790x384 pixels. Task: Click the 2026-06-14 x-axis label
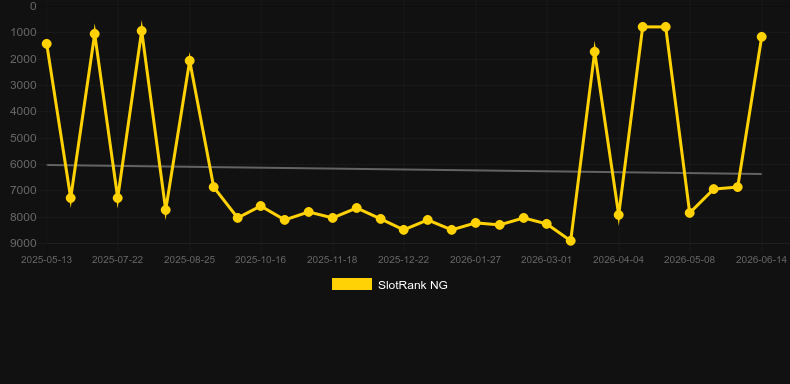coord(761,260)
